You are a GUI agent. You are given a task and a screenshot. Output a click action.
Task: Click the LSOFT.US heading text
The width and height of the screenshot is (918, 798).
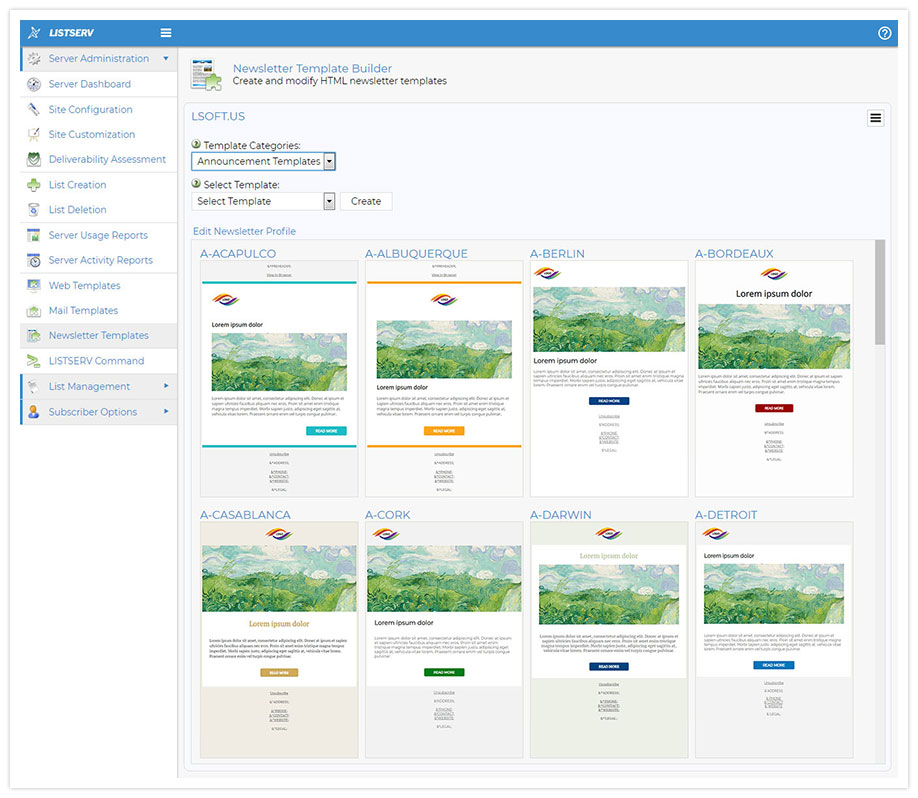(x=218, y=117)
